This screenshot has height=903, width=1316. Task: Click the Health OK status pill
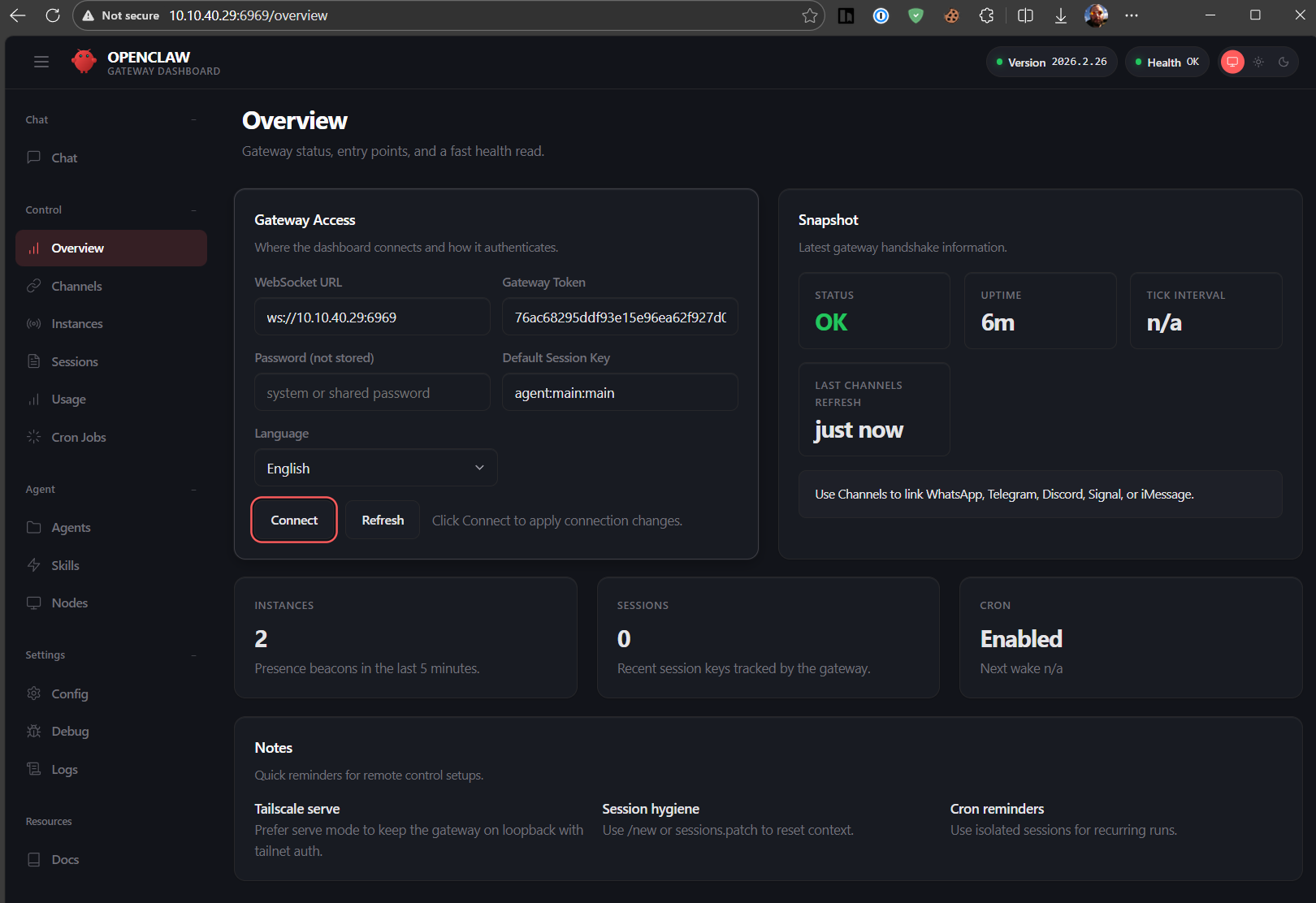coord(1167,62)
